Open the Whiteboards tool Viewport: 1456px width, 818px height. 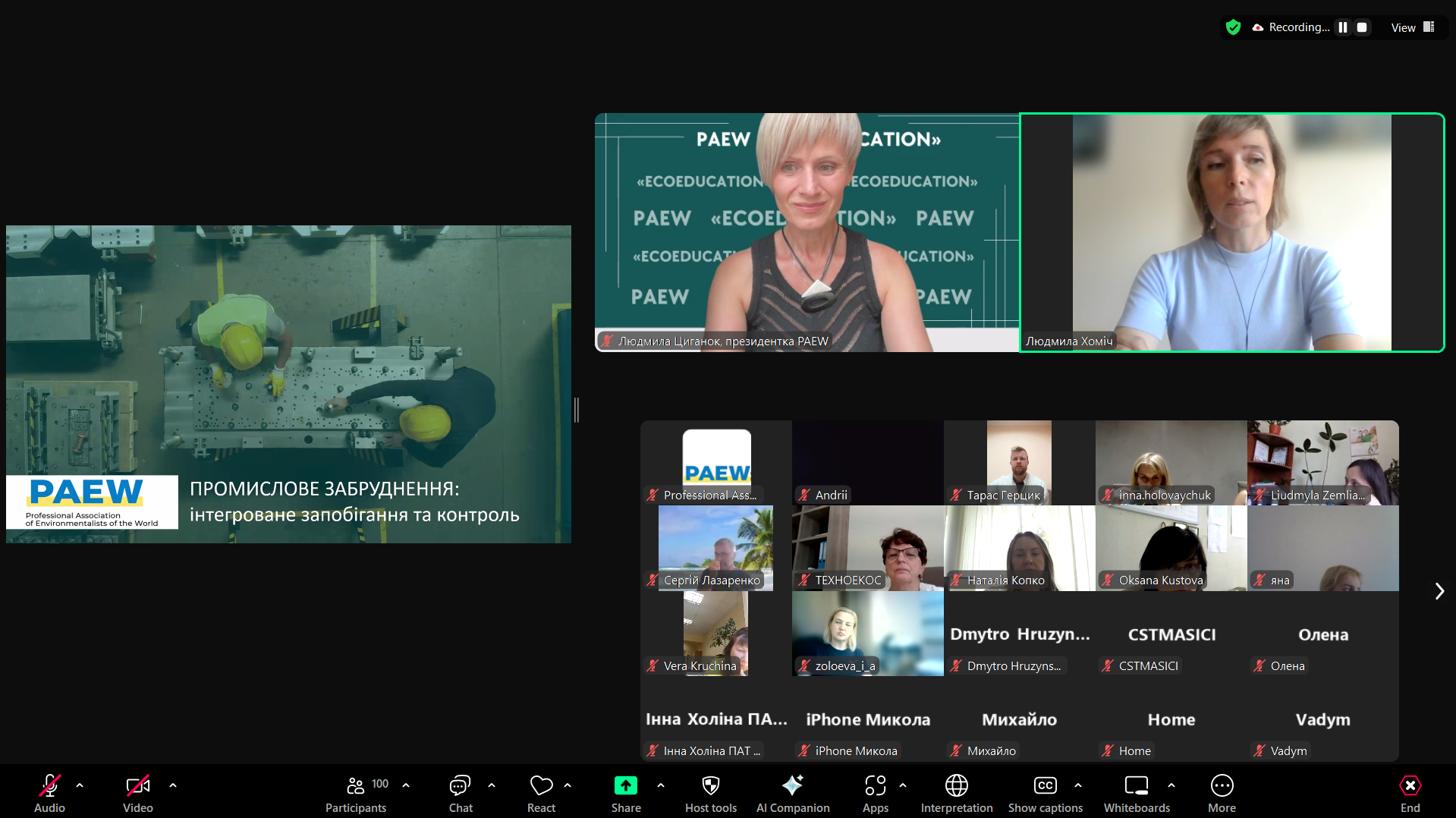click(x=1136, y=793)
